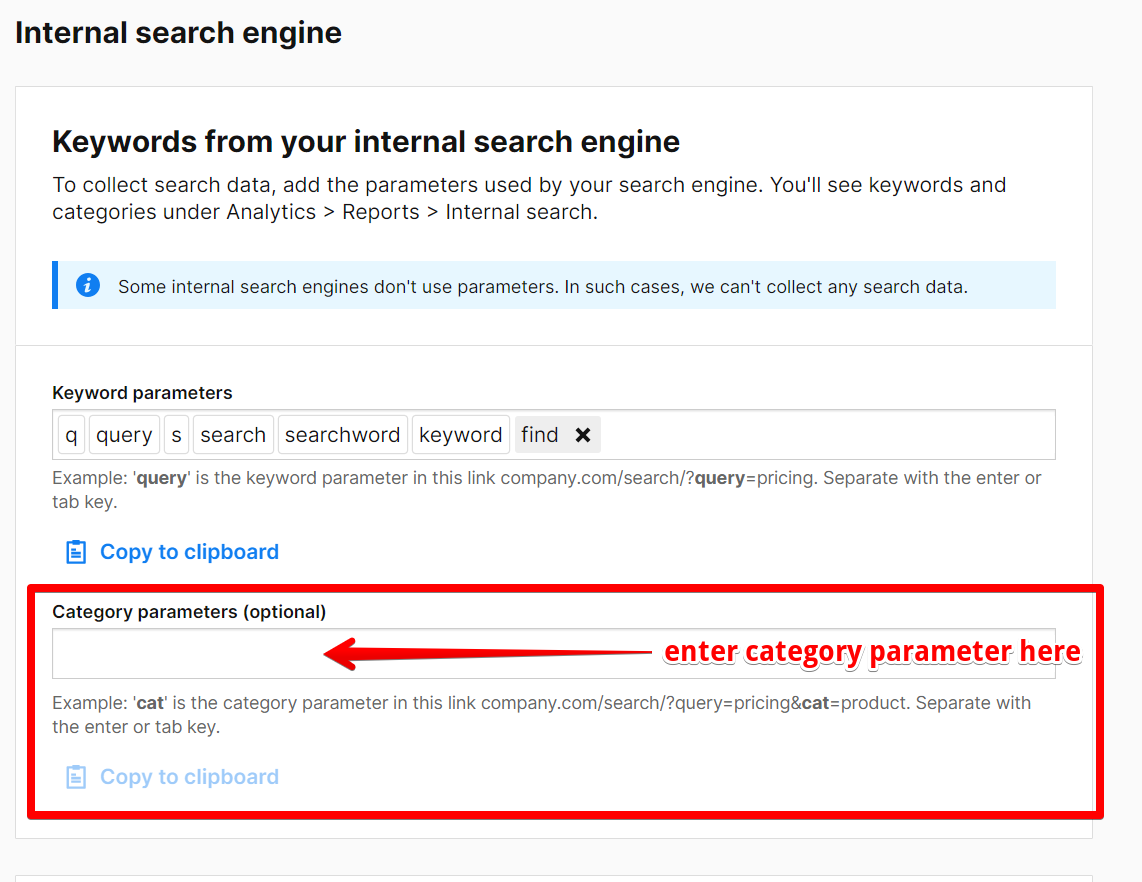1142x882 pixels.
Task: Select the "keyword" keyword parameter tag
Action: [461, 434]
